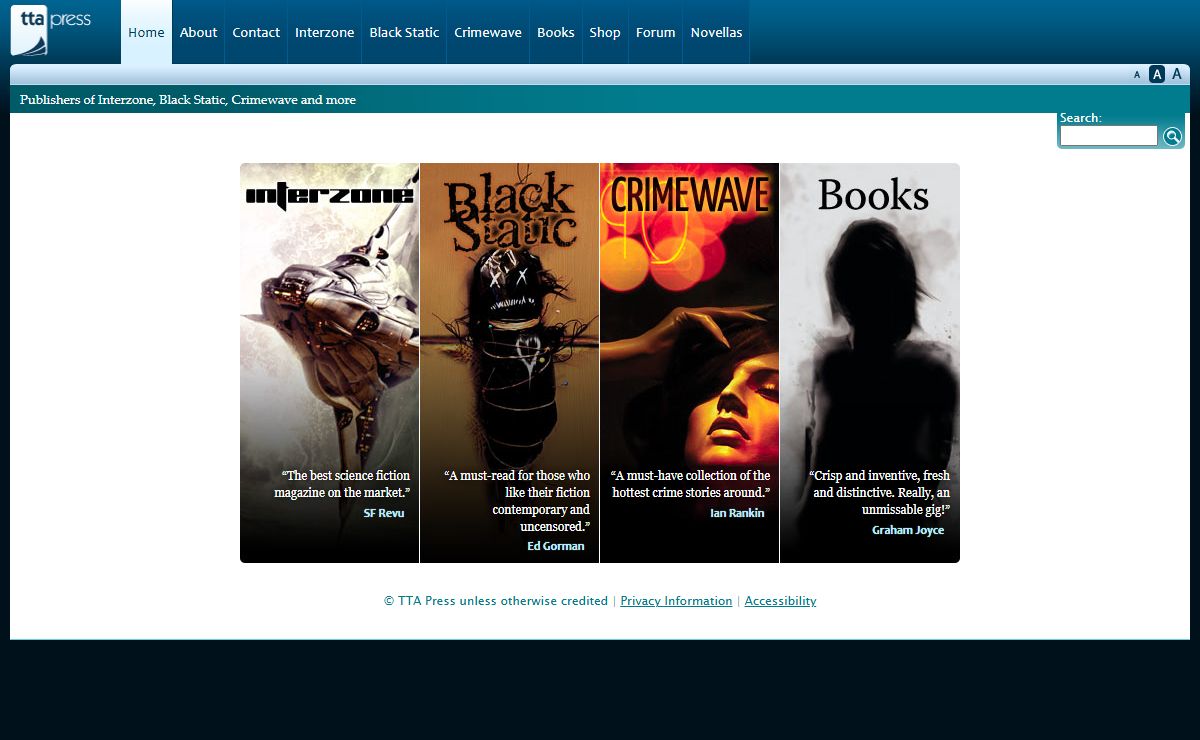Go to the Novellas section
This screenshot has width=1200, height=740.
coord(716,32)
